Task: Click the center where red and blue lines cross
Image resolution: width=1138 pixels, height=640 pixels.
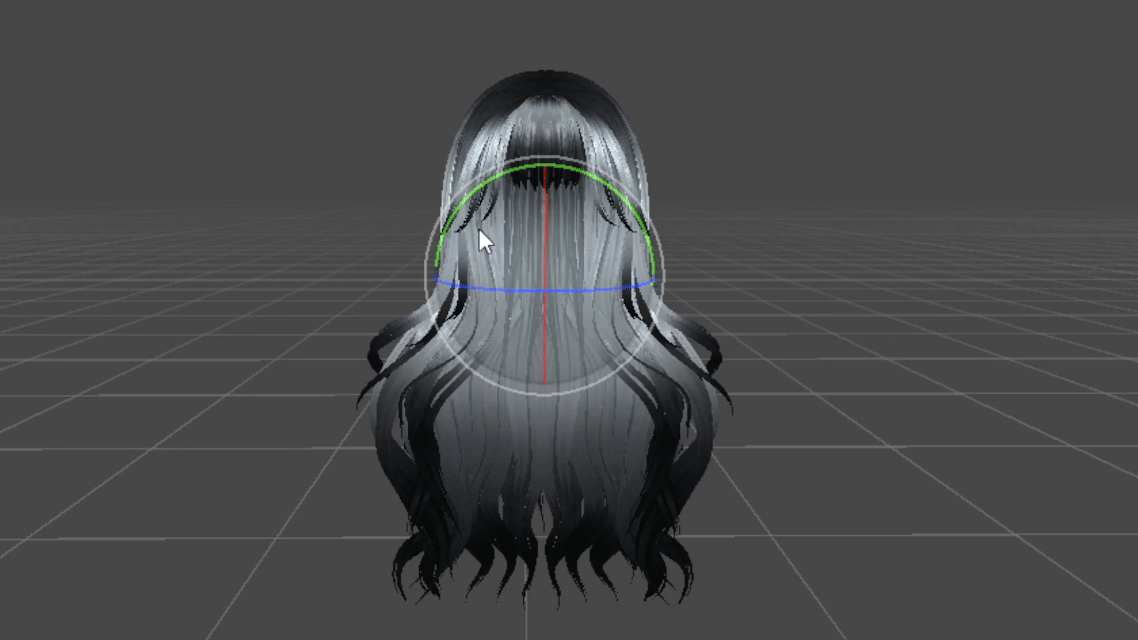Action: (545, 291)
